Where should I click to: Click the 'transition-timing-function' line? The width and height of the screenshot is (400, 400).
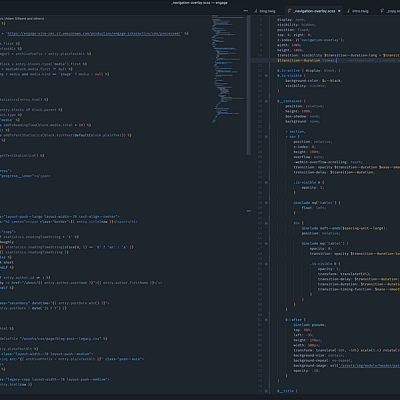click(x=359, y=289)
